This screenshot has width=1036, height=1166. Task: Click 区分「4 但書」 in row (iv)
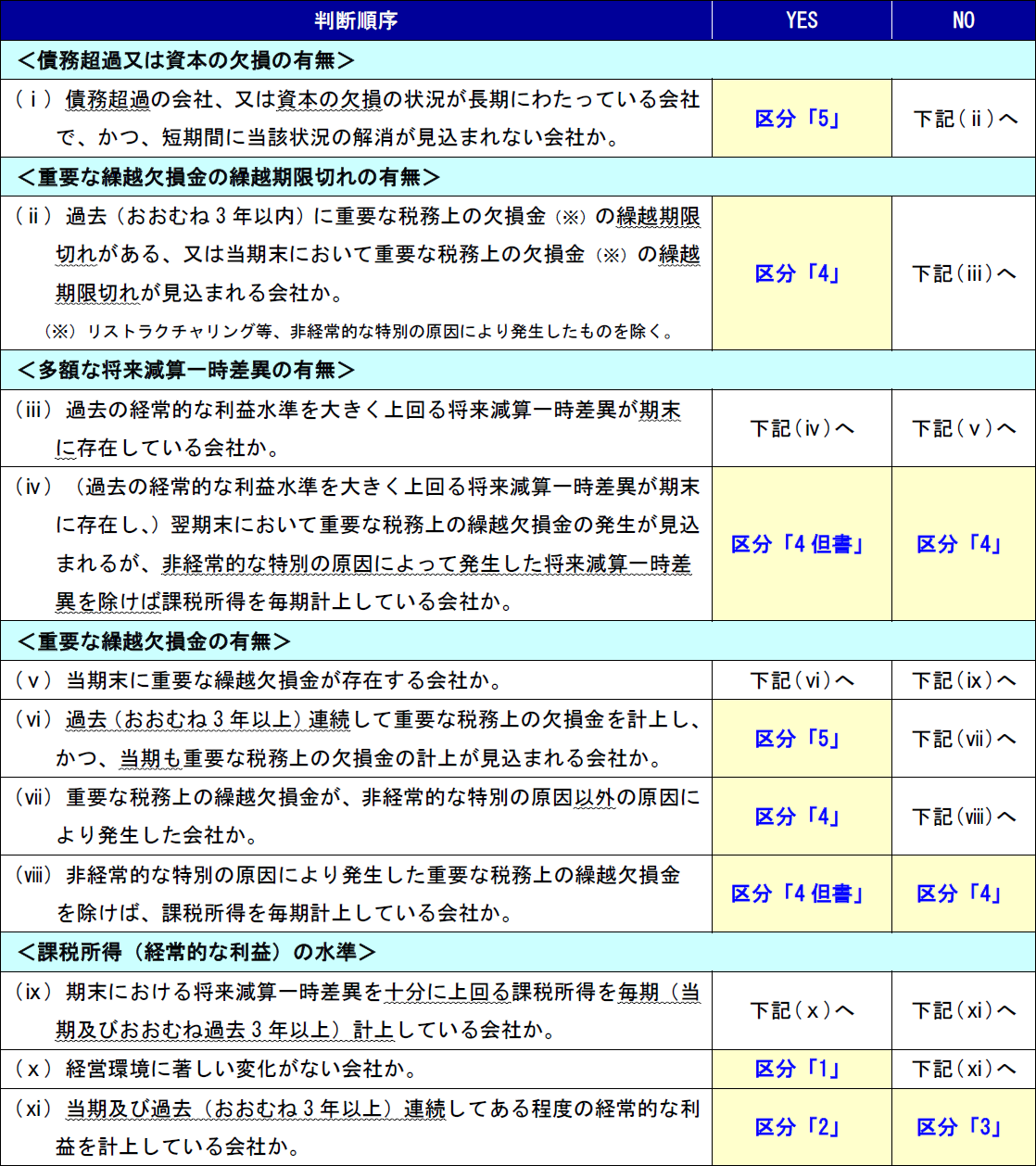(x=797, y=544)
